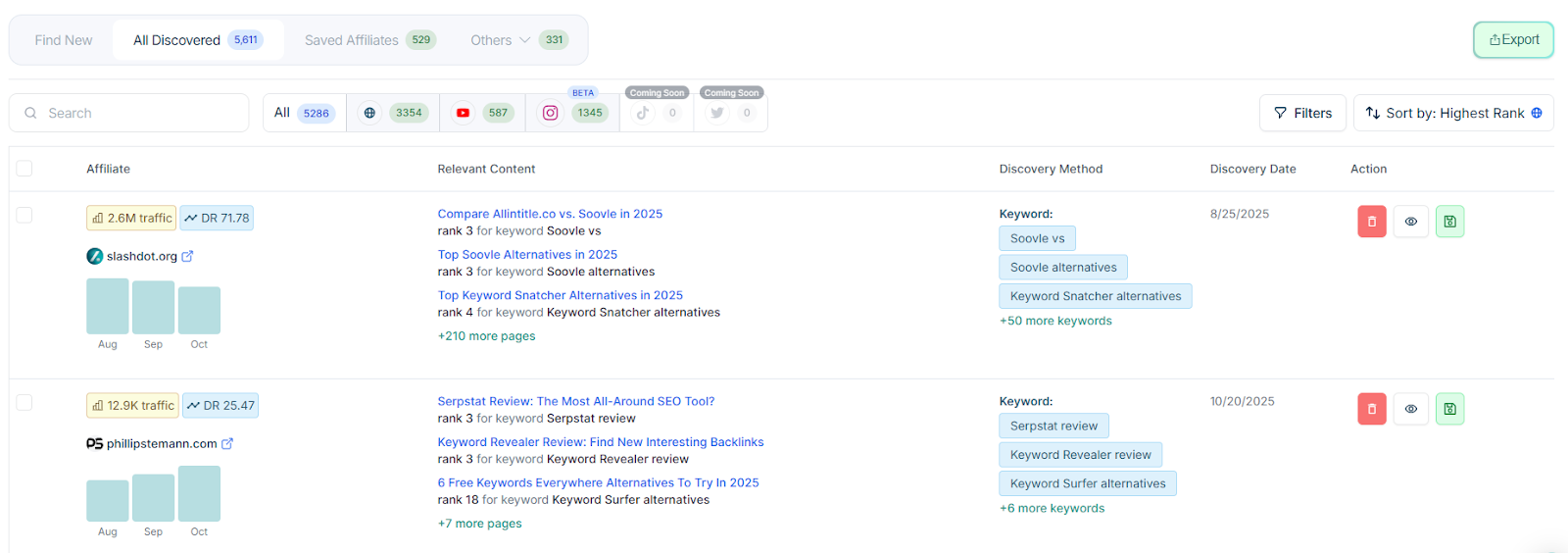Screen dimensions: 1568x553
Task: Expand the +210 more pages list
Action: coord(486,336)
